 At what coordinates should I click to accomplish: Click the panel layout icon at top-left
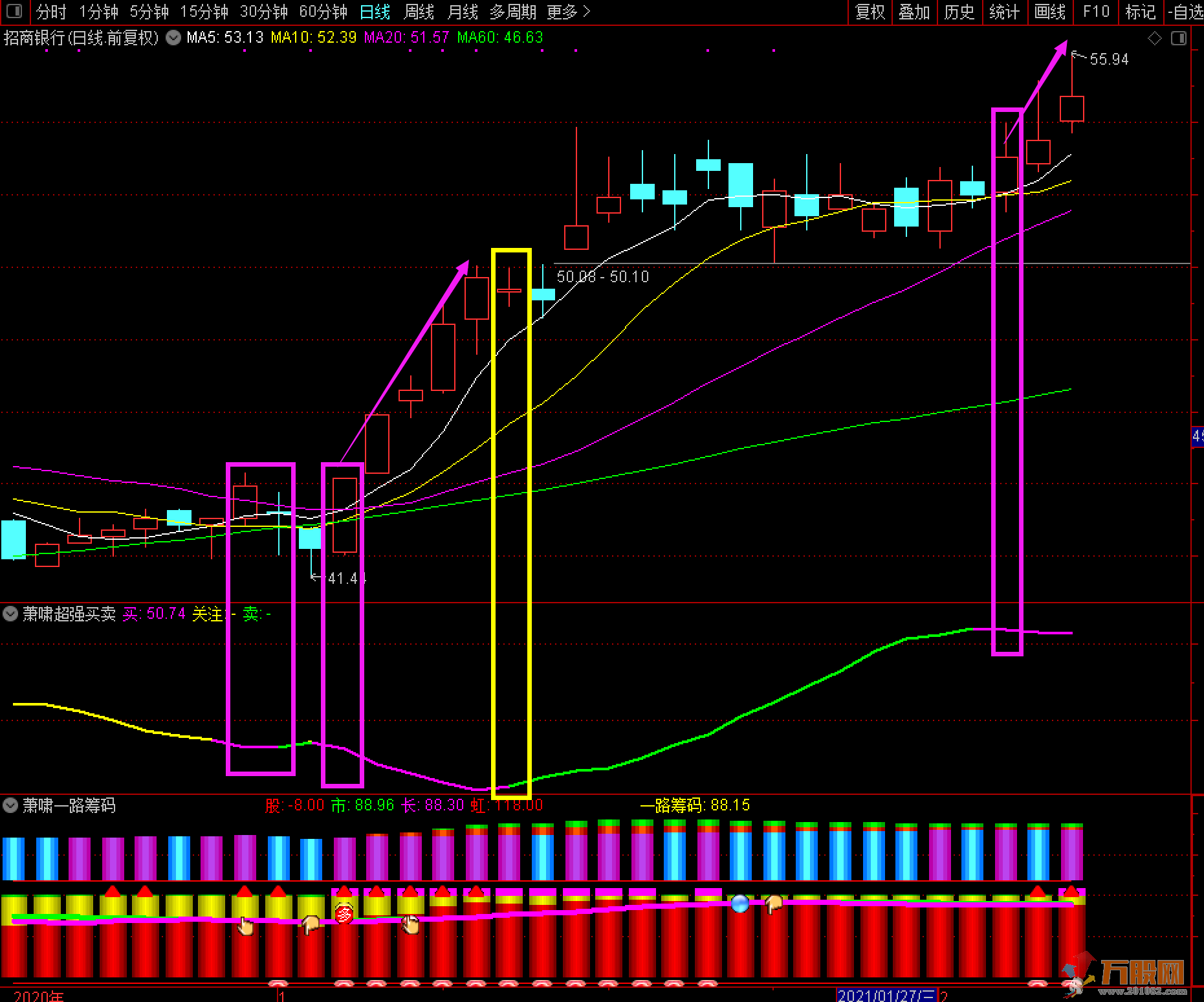click(x=14, y=12)
